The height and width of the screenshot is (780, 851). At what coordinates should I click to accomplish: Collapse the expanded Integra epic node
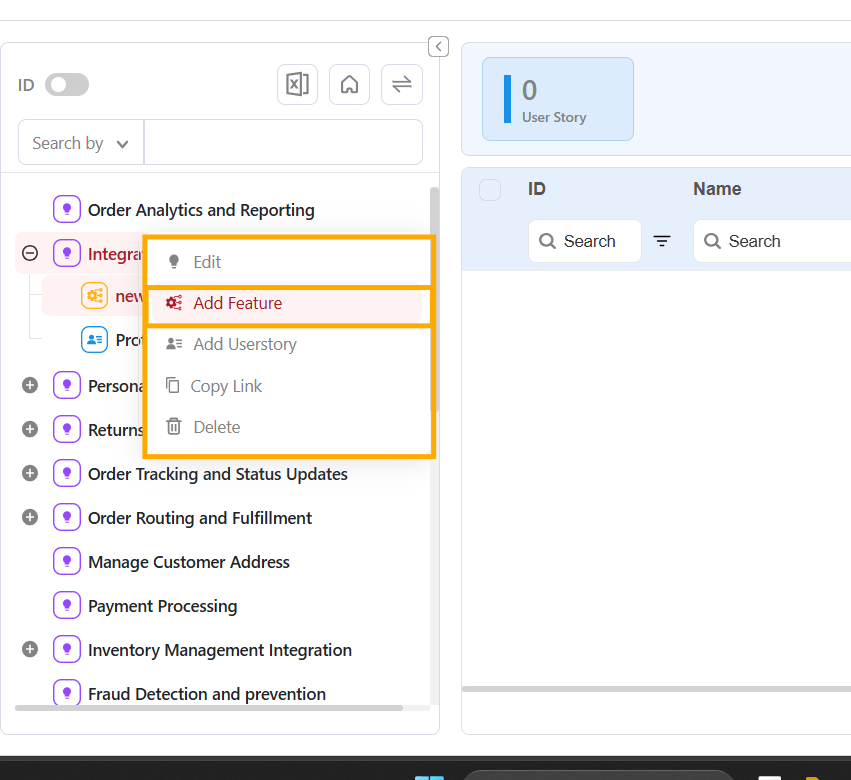[30, 254]
